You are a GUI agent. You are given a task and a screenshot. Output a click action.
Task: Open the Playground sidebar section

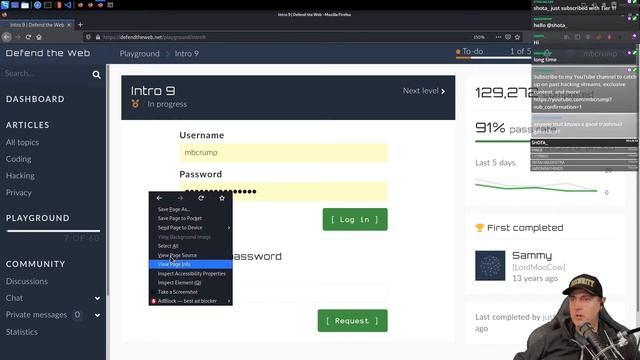click(38, 218)
